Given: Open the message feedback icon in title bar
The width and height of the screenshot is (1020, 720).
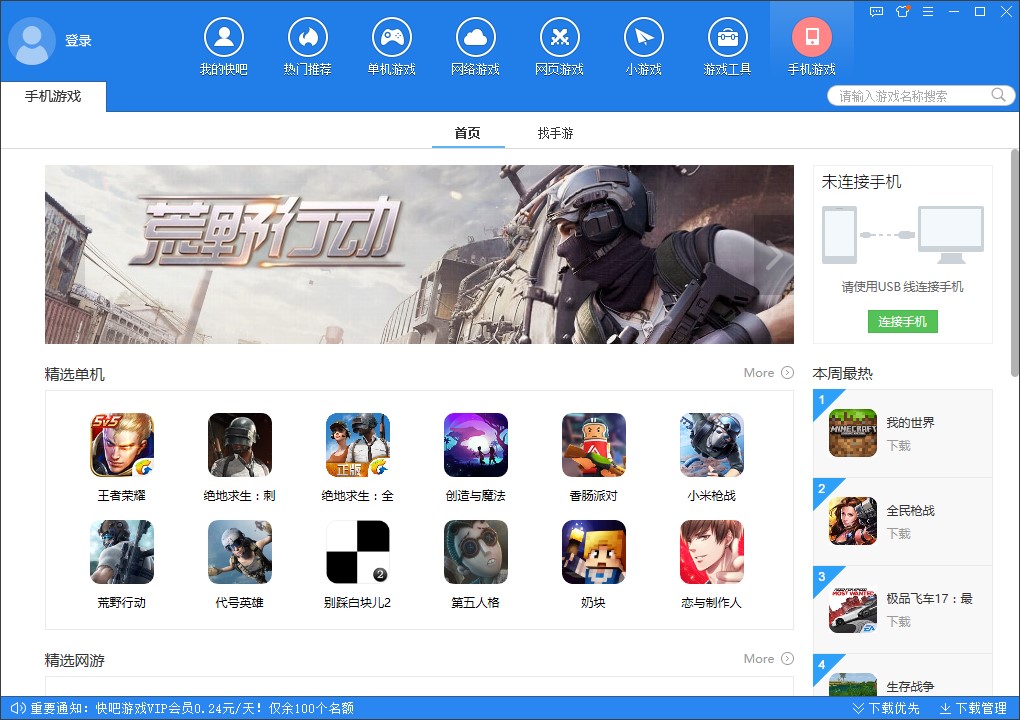Looking at the screenshot, I should [876, 12].
